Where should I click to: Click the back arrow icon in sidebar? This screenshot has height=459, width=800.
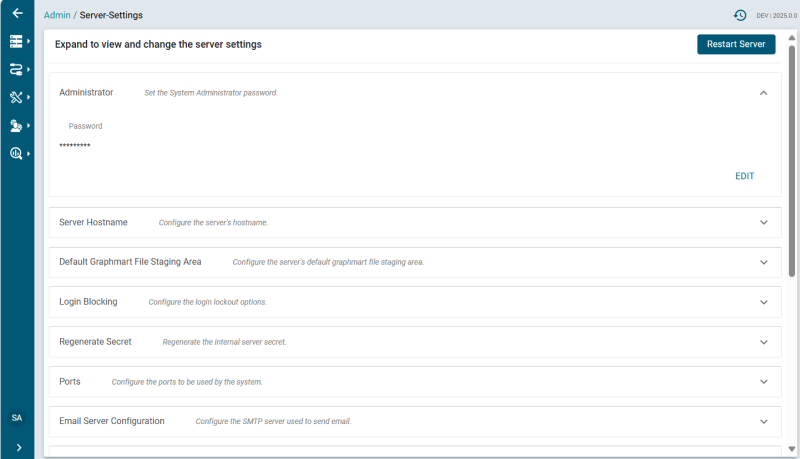pyautogui.click(x=17, y=14)
